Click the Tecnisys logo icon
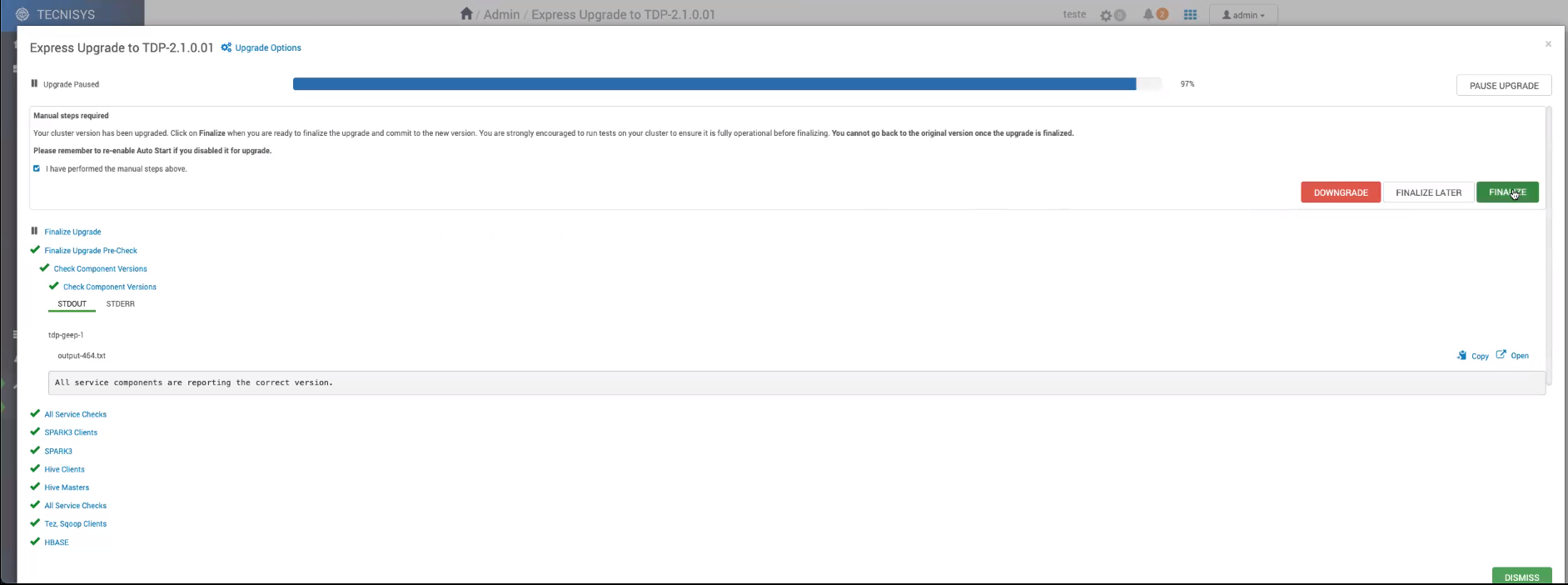 click(22, 14)
